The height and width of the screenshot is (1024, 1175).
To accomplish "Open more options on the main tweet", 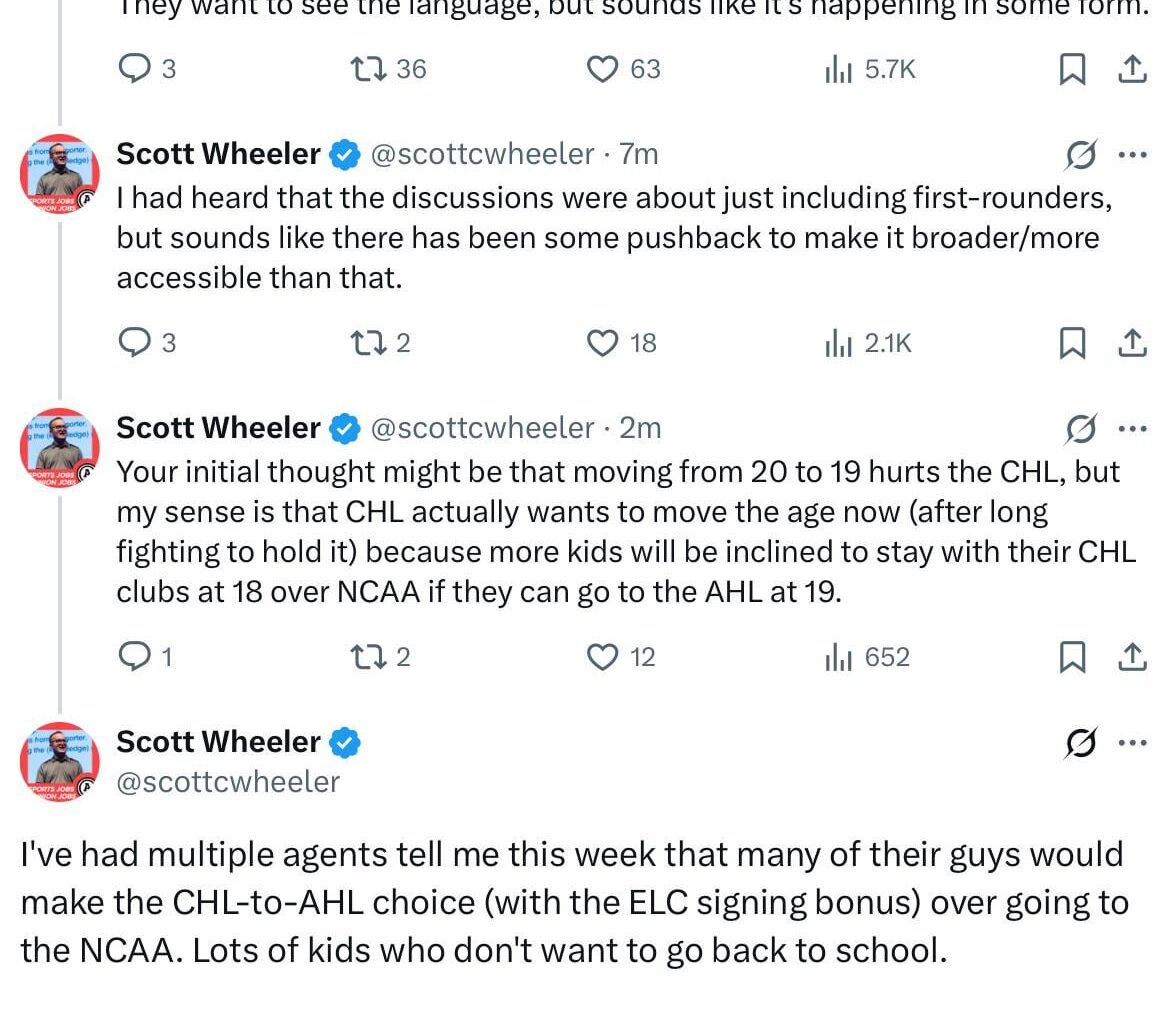I will (x=1132, y=743).
